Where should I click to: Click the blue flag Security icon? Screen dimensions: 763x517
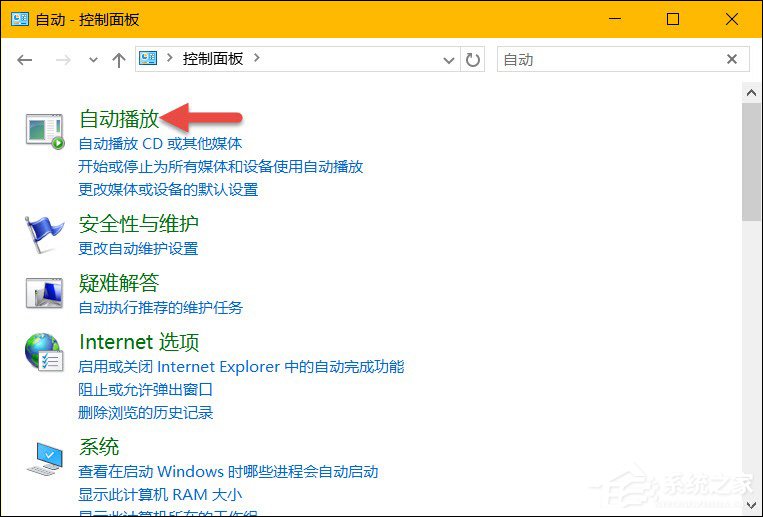point(44,235)
